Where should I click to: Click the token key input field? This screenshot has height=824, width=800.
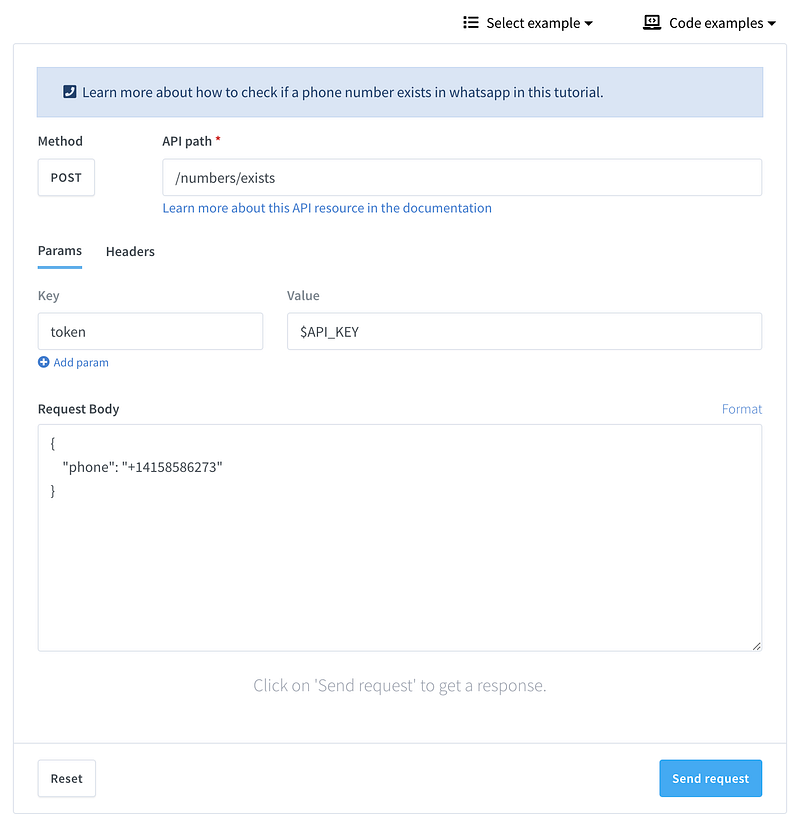pyautogui.click(x=150, y=331)
